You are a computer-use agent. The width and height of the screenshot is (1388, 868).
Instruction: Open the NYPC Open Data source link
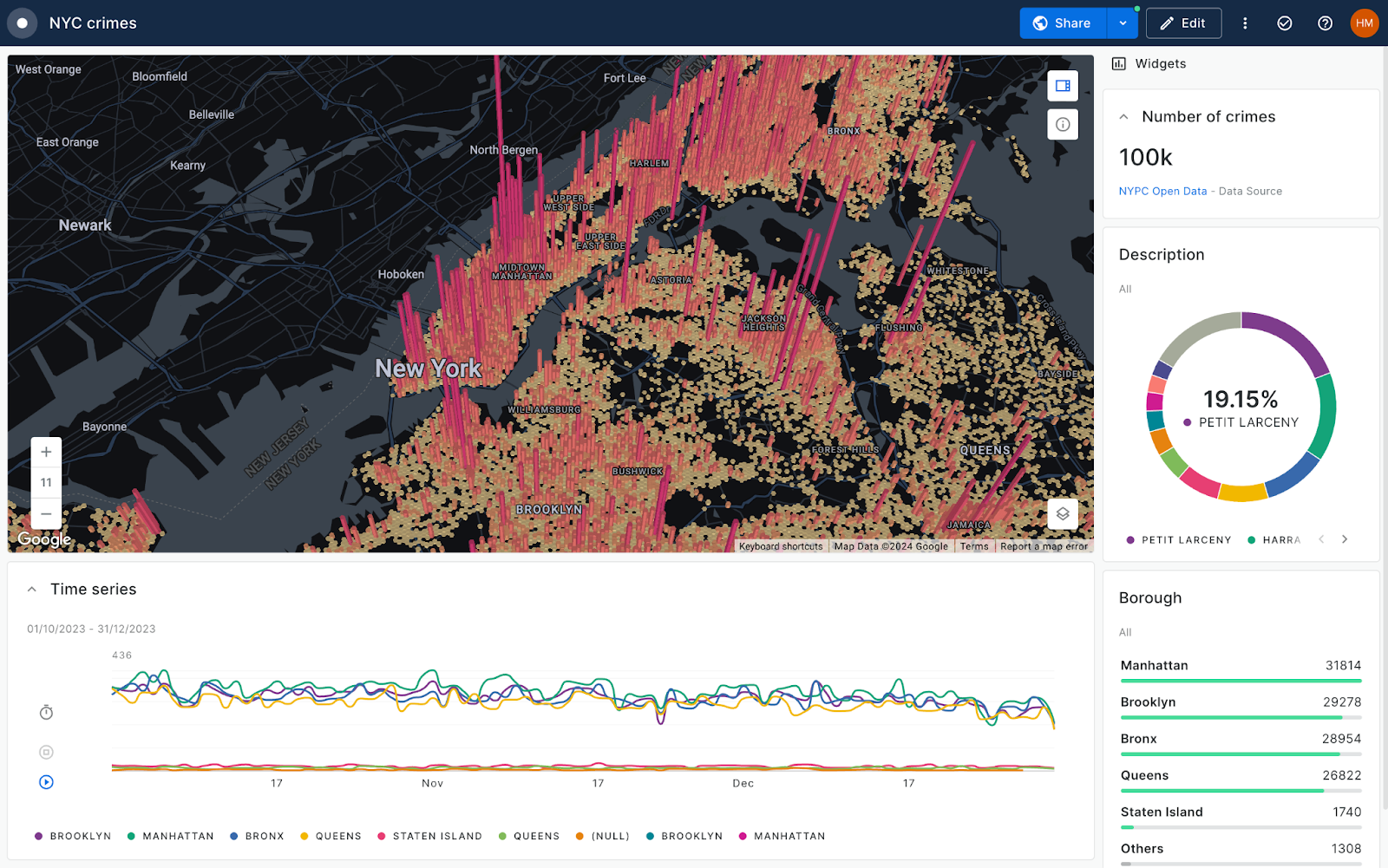1162,191
